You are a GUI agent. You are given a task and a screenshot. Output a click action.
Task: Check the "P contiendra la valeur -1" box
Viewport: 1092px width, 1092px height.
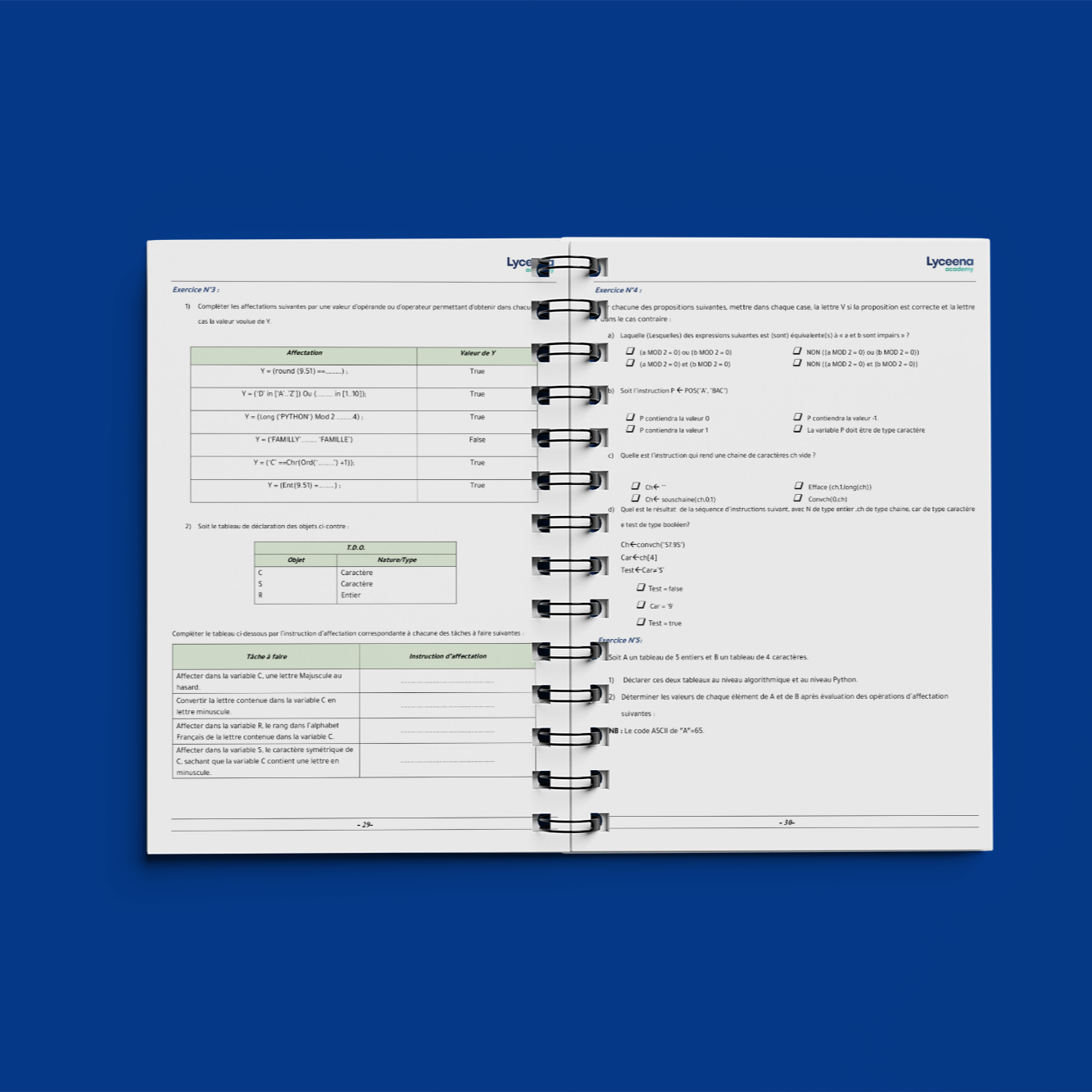pos(797,417)
